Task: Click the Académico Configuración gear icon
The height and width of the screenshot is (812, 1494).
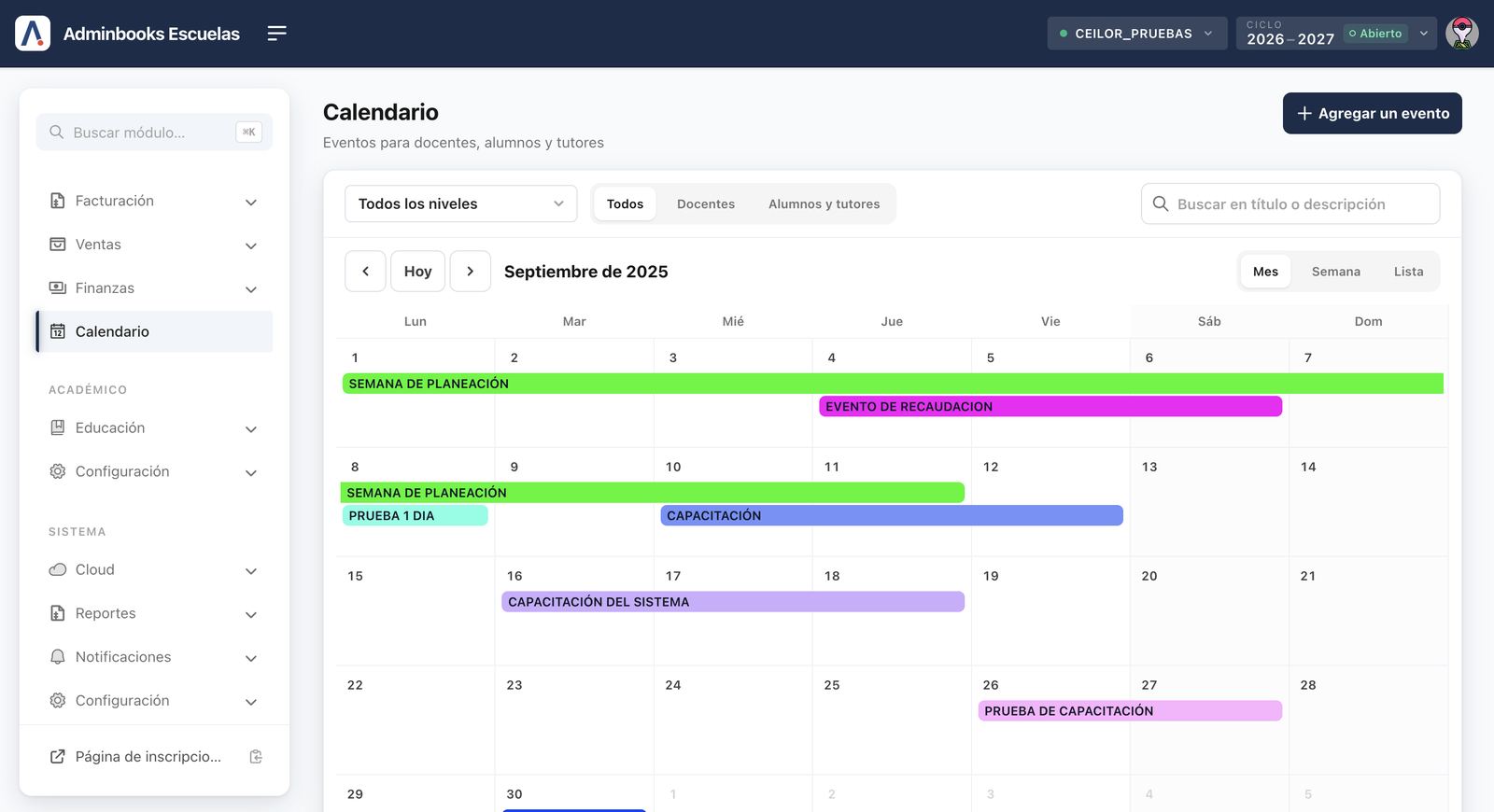Action: click(x=58, y=471)
